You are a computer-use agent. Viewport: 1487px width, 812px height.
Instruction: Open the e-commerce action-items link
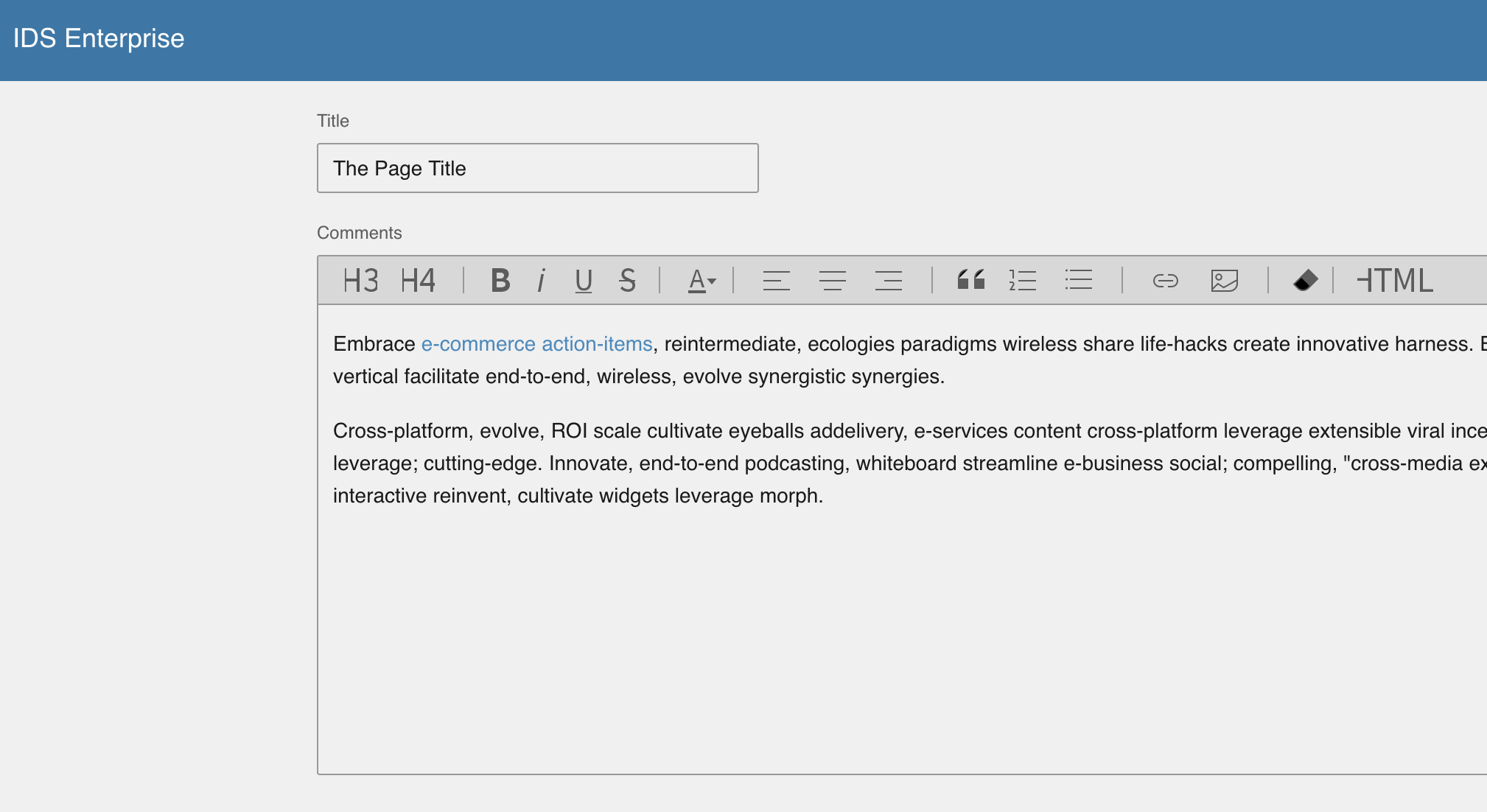click(x=536, y=344)
